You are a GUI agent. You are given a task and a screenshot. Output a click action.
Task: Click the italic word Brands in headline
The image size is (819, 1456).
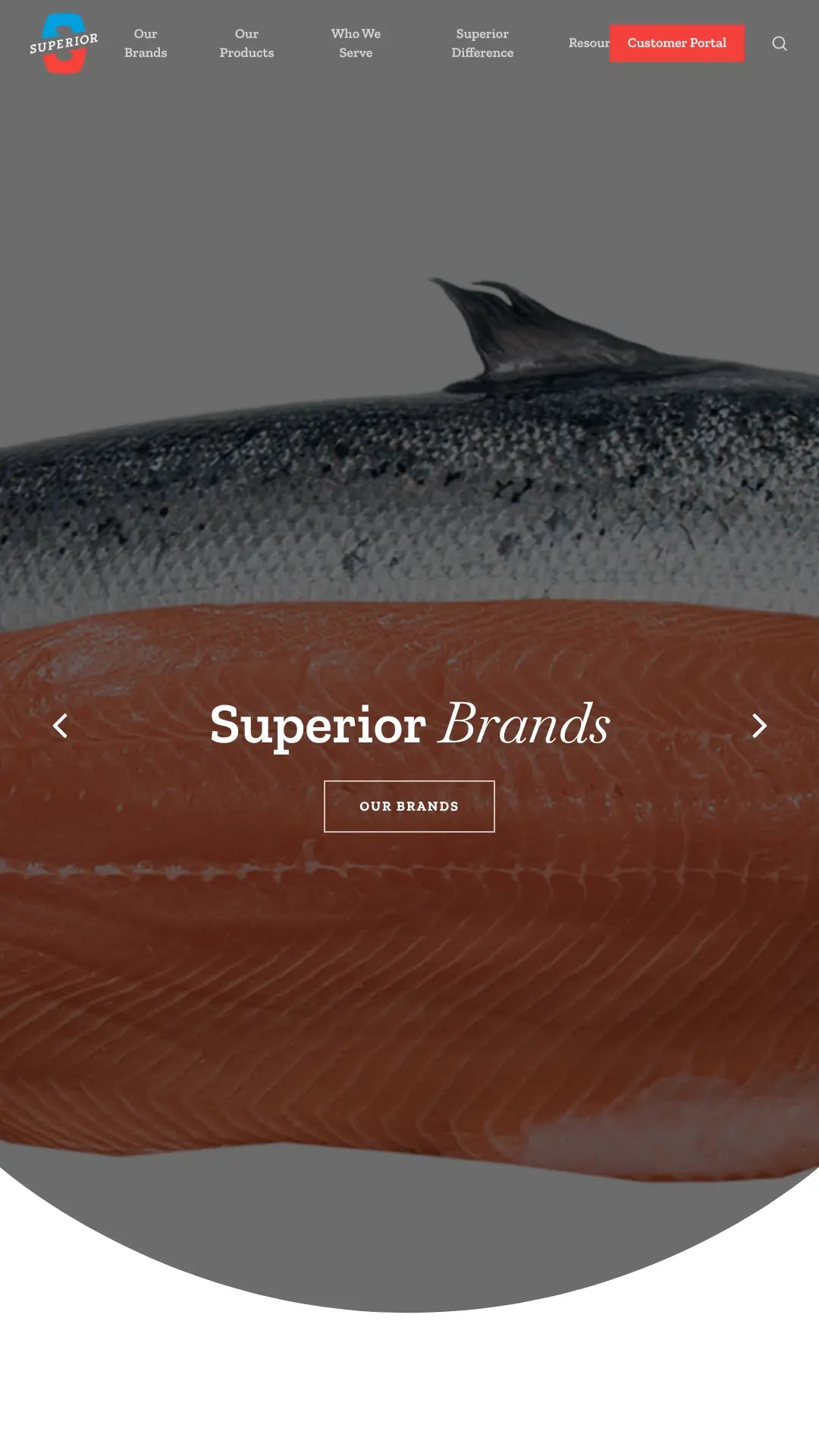click(x=525, y=724)
